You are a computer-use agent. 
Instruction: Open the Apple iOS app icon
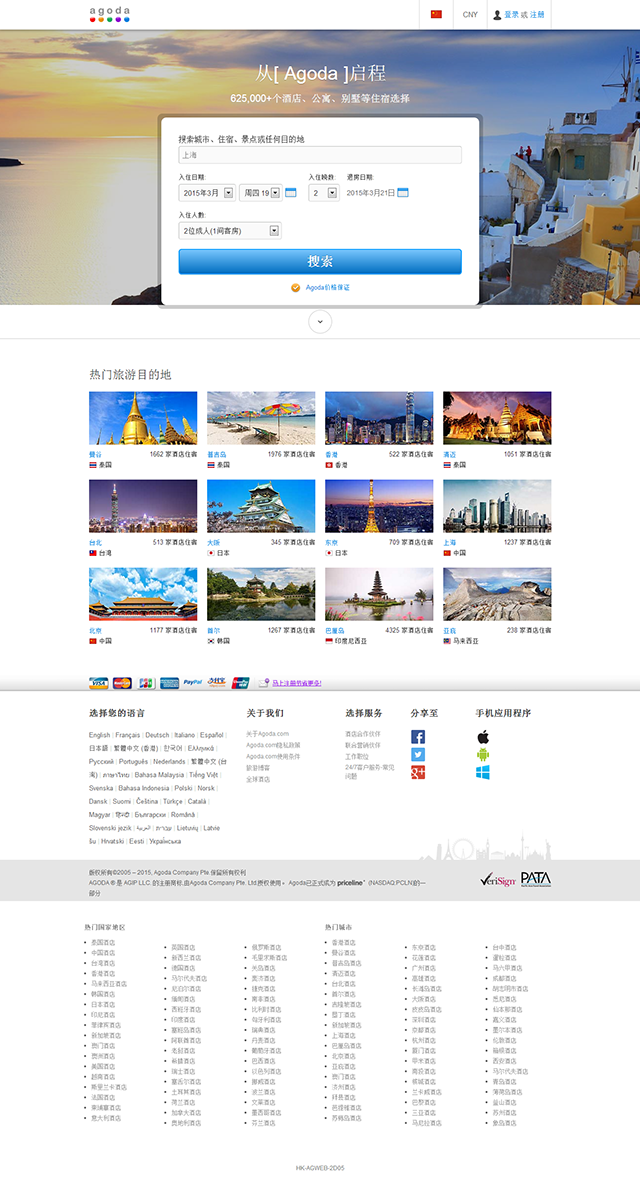click(x=483, y=737)
